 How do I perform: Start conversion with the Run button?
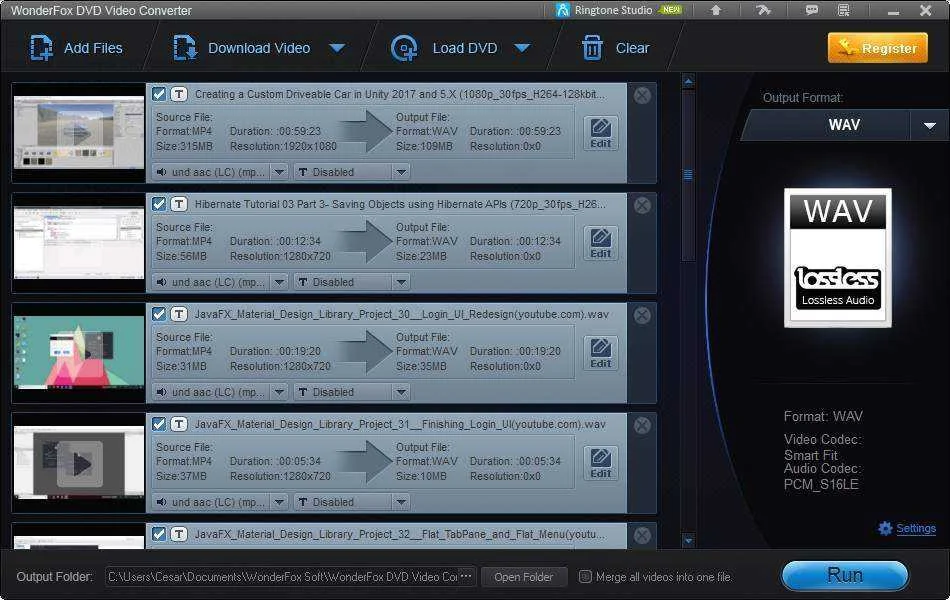845,575
